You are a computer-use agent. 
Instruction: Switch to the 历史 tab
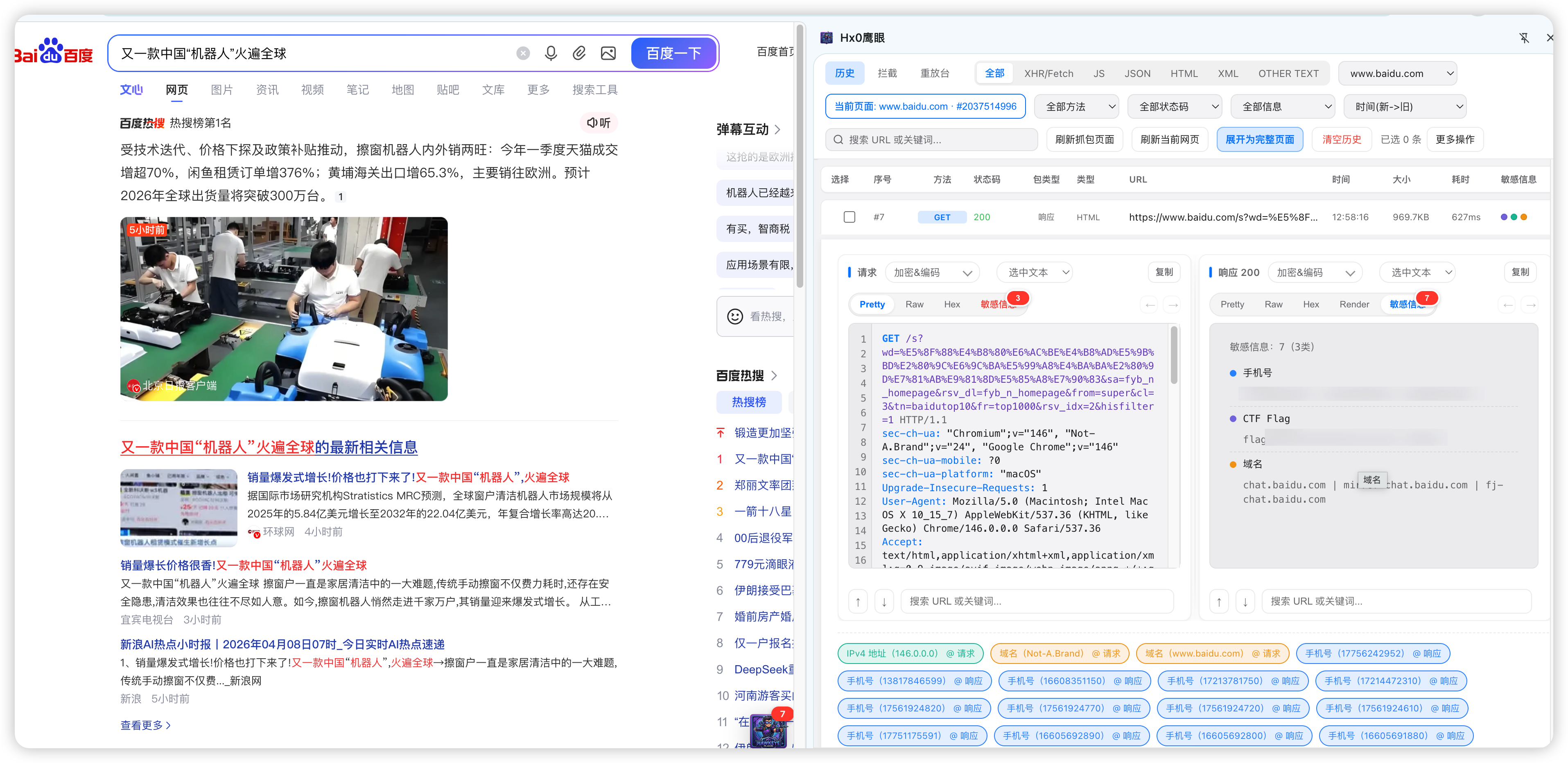coord(844,74)
